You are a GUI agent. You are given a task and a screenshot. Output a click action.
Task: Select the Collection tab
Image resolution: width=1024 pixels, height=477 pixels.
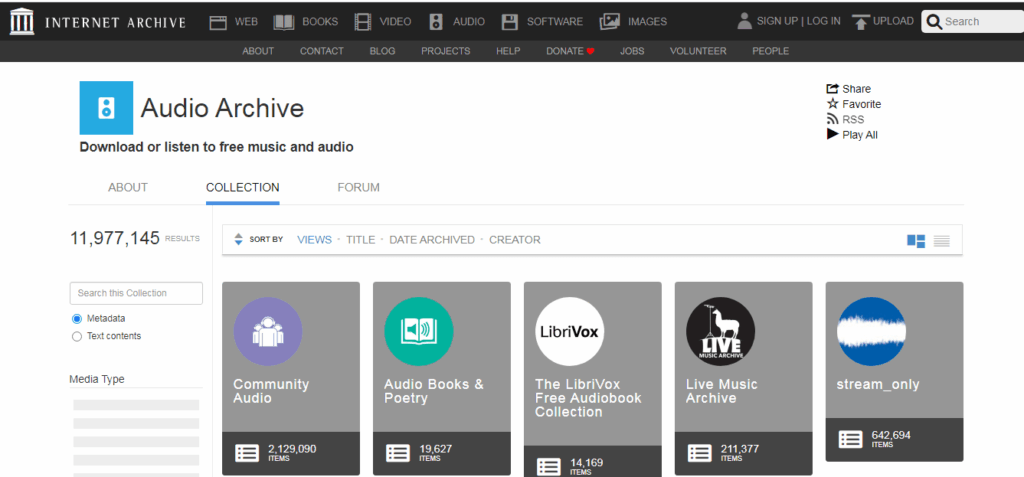coord(243,188)
